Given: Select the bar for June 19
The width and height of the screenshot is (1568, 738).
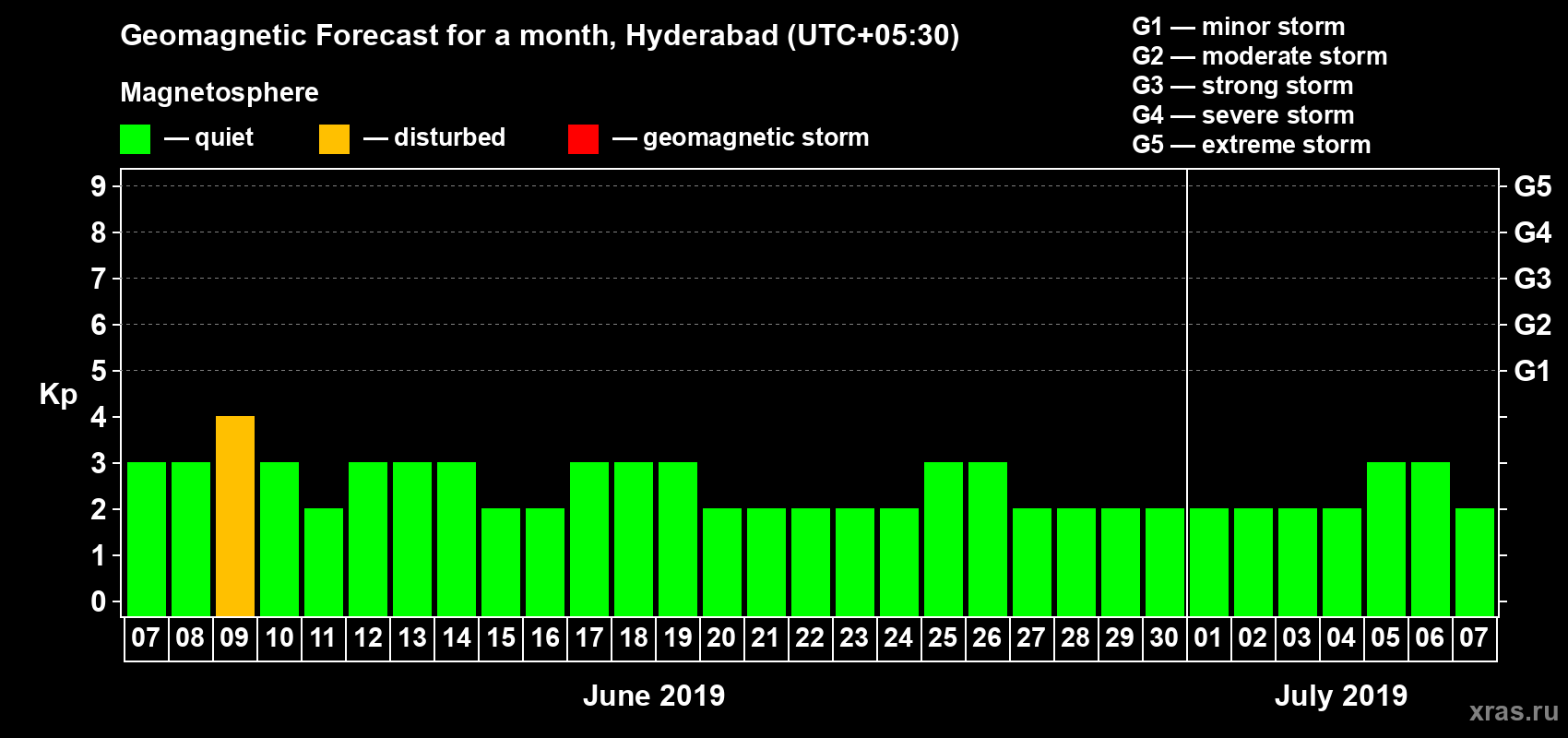Looking at the screenshot, I should point(678,540).
